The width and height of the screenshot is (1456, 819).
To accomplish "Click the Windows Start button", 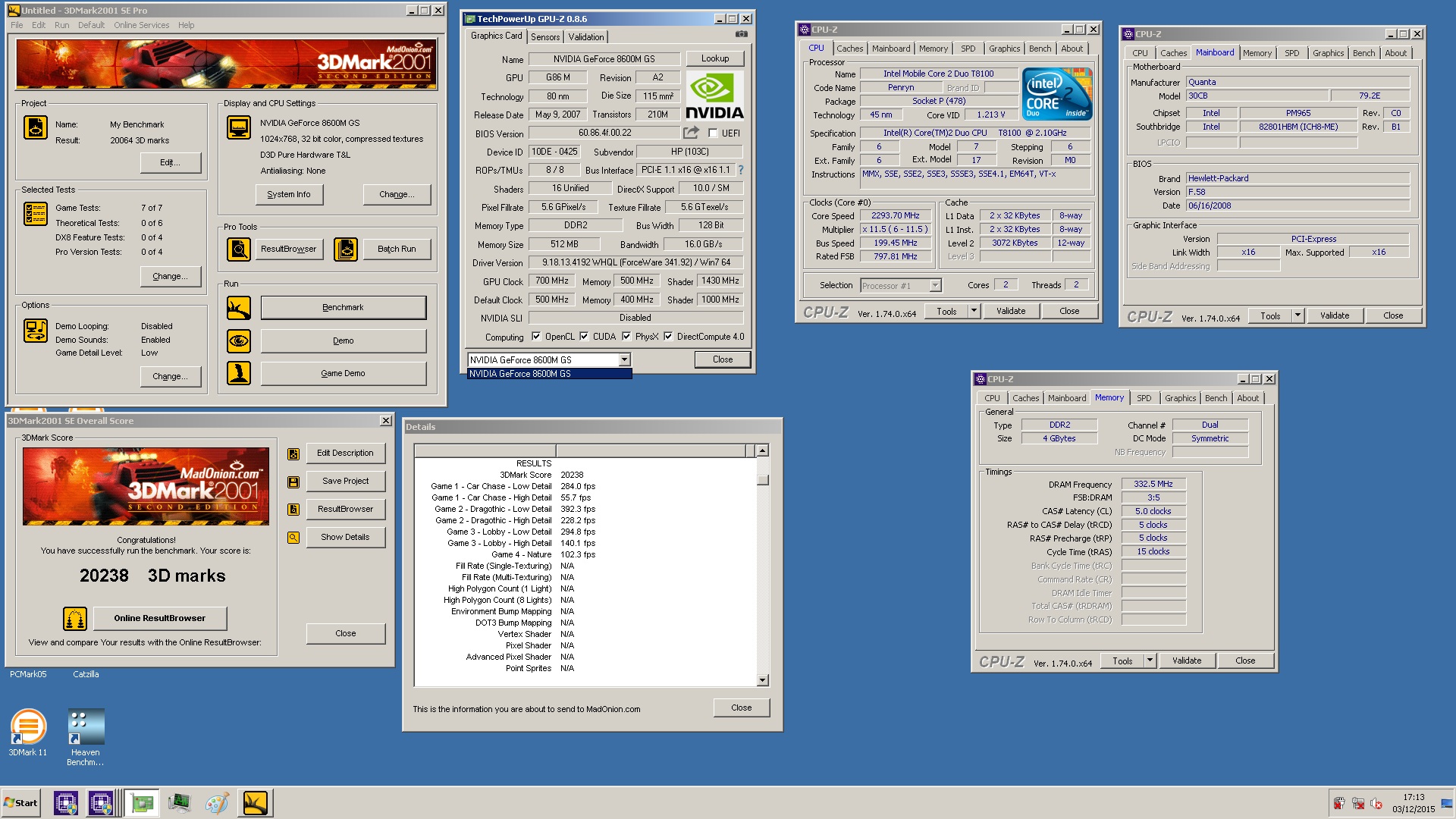I will click(x=21, y=803).
